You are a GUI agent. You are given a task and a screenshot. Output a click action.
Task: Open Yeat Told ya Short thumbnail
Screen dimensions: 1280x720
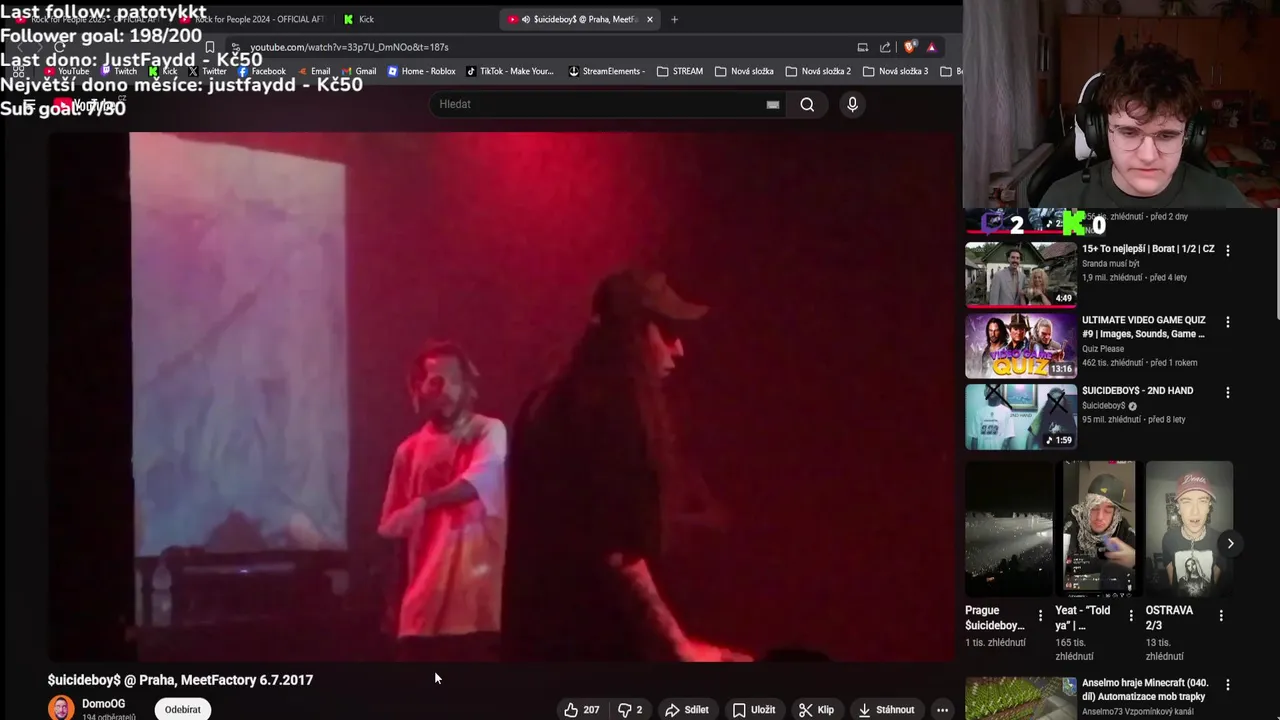pos(1099,529)
